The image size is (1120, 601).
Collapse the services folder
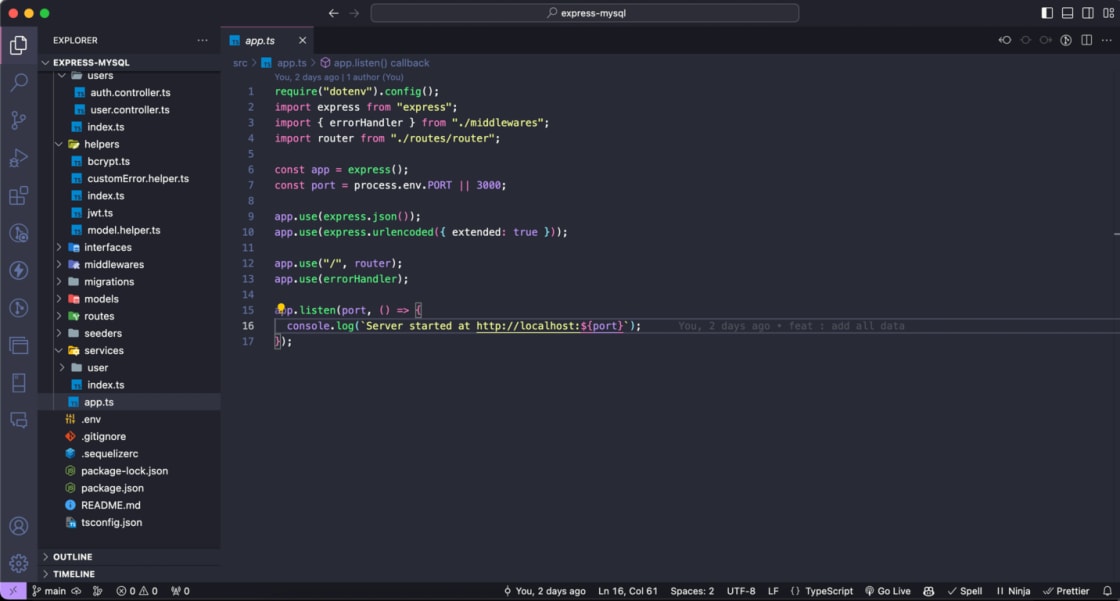(x=129, y=350)
